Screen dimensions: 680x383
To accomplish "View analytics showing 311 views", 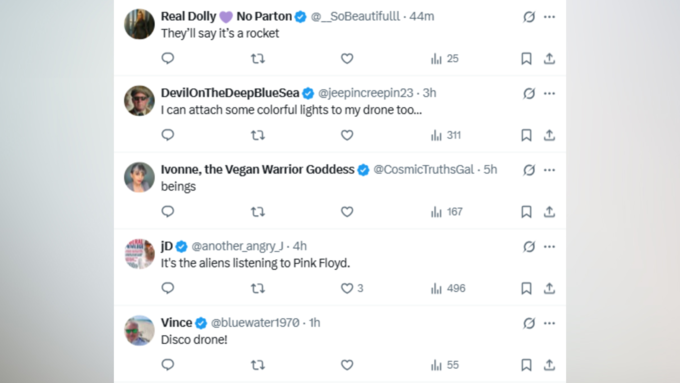I will 446,135.
